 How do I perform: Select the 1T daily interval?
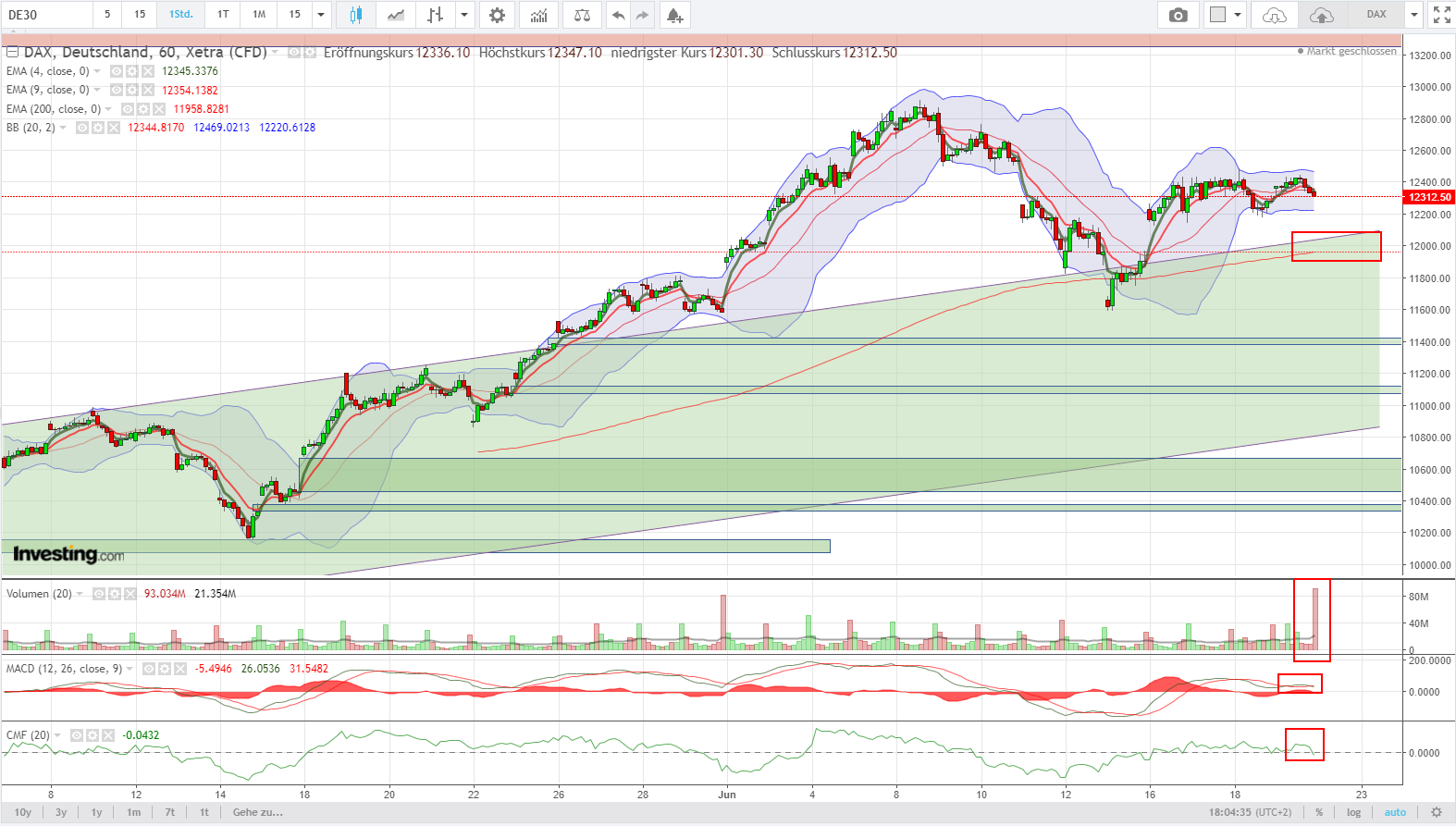point(223,15)
